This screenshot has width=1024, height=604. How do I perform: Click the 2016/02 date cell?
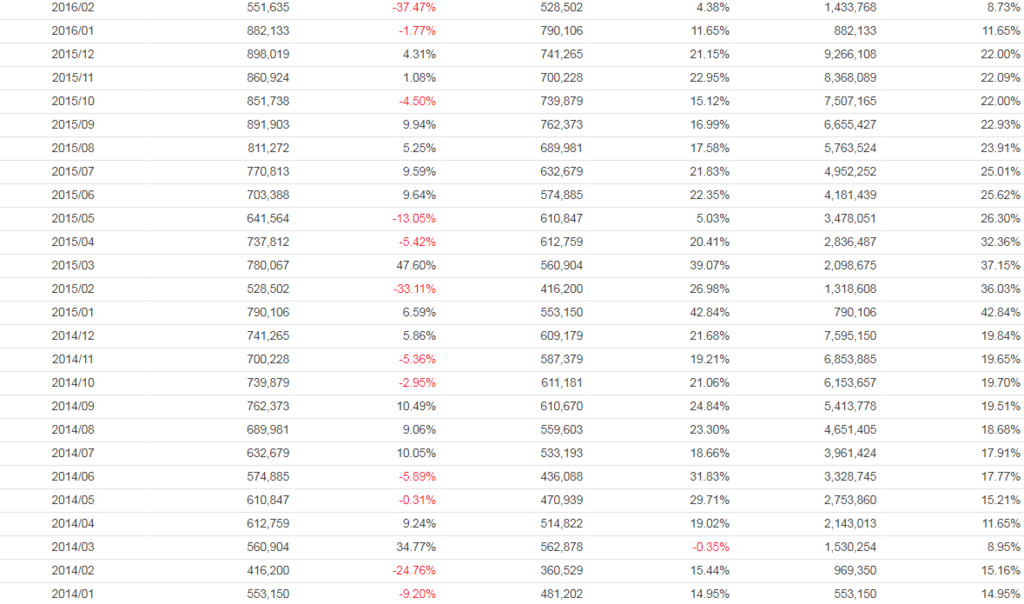[x=73, y=7]
